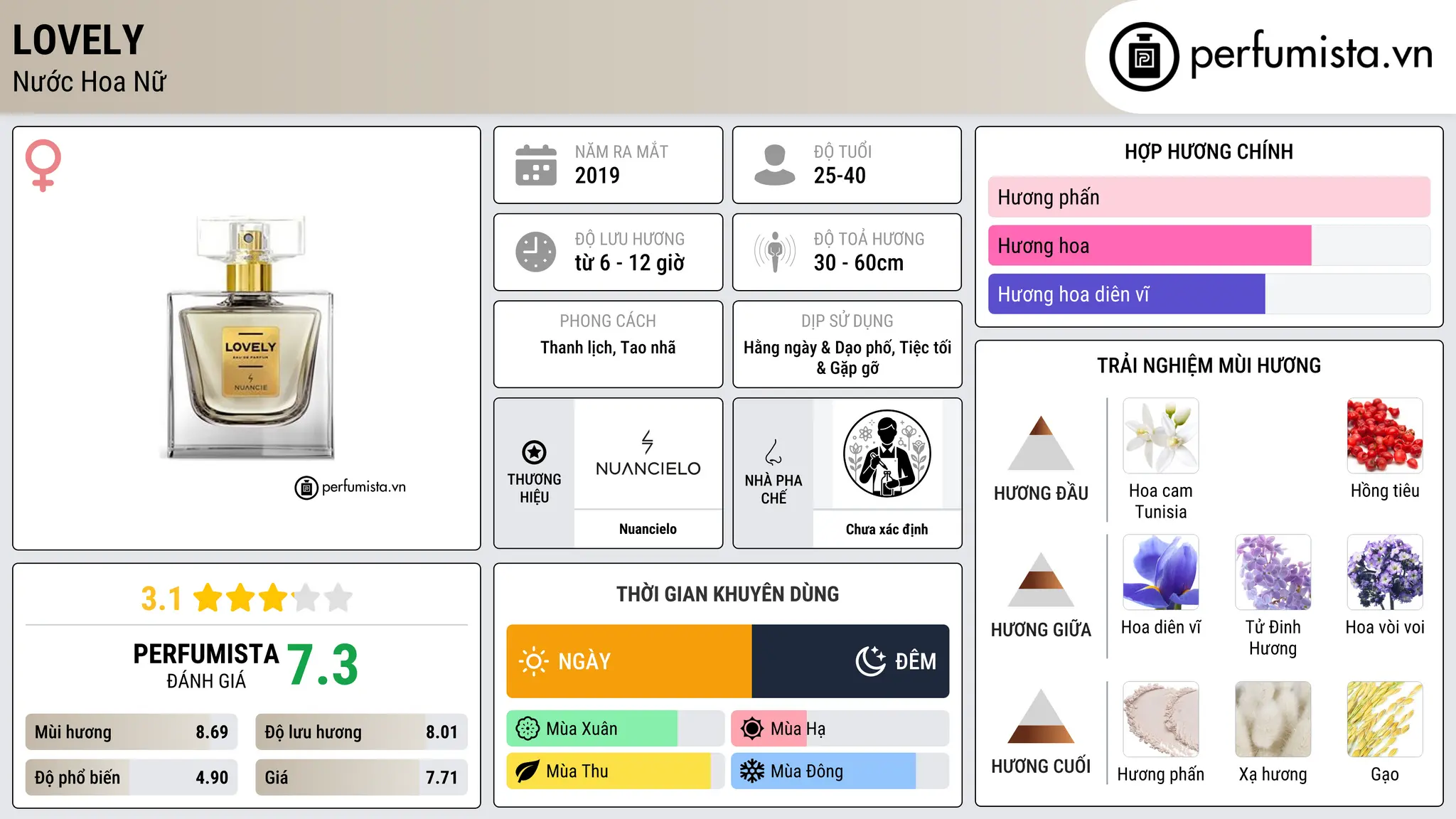Select the Hoa diên vĩ note image
Screen dimensions: 1456x819
1161,572
